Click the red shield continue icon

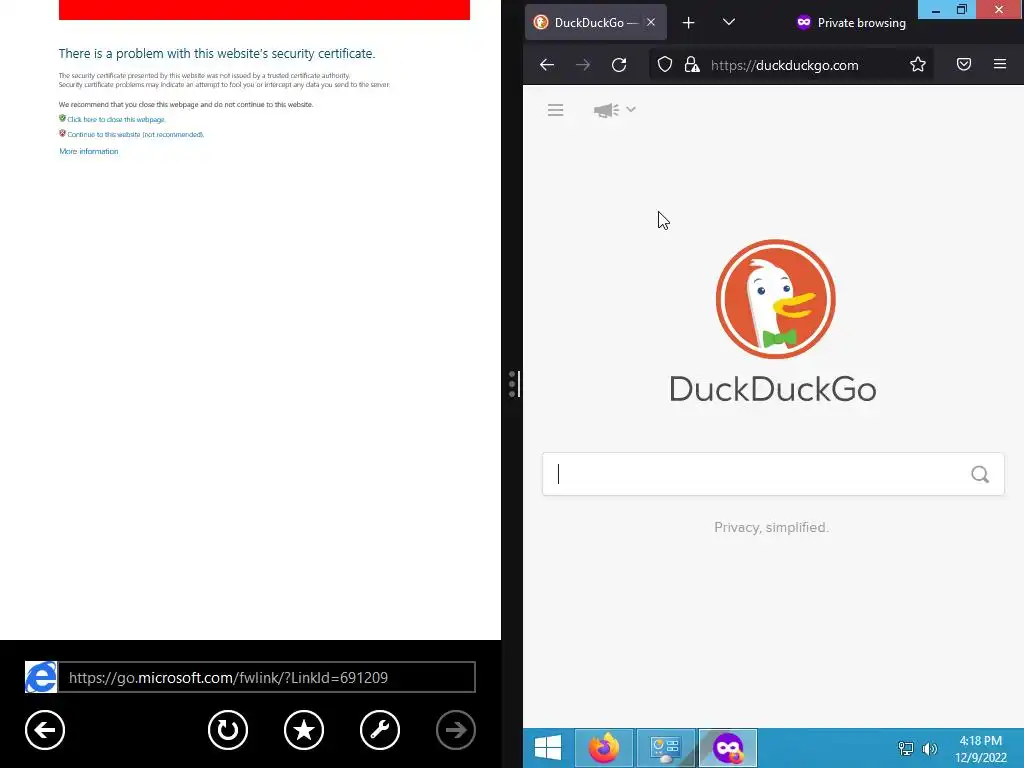point(62,133)
